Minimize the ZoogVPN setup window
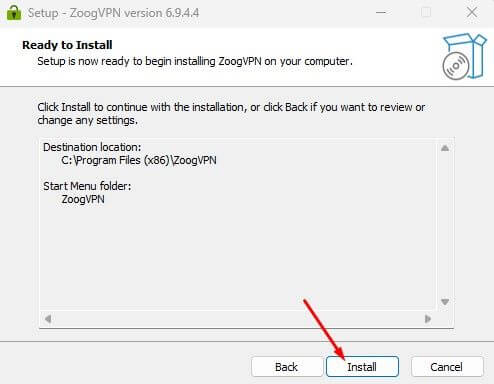Viewport: 494px width, 384px height. coord(381,13)
